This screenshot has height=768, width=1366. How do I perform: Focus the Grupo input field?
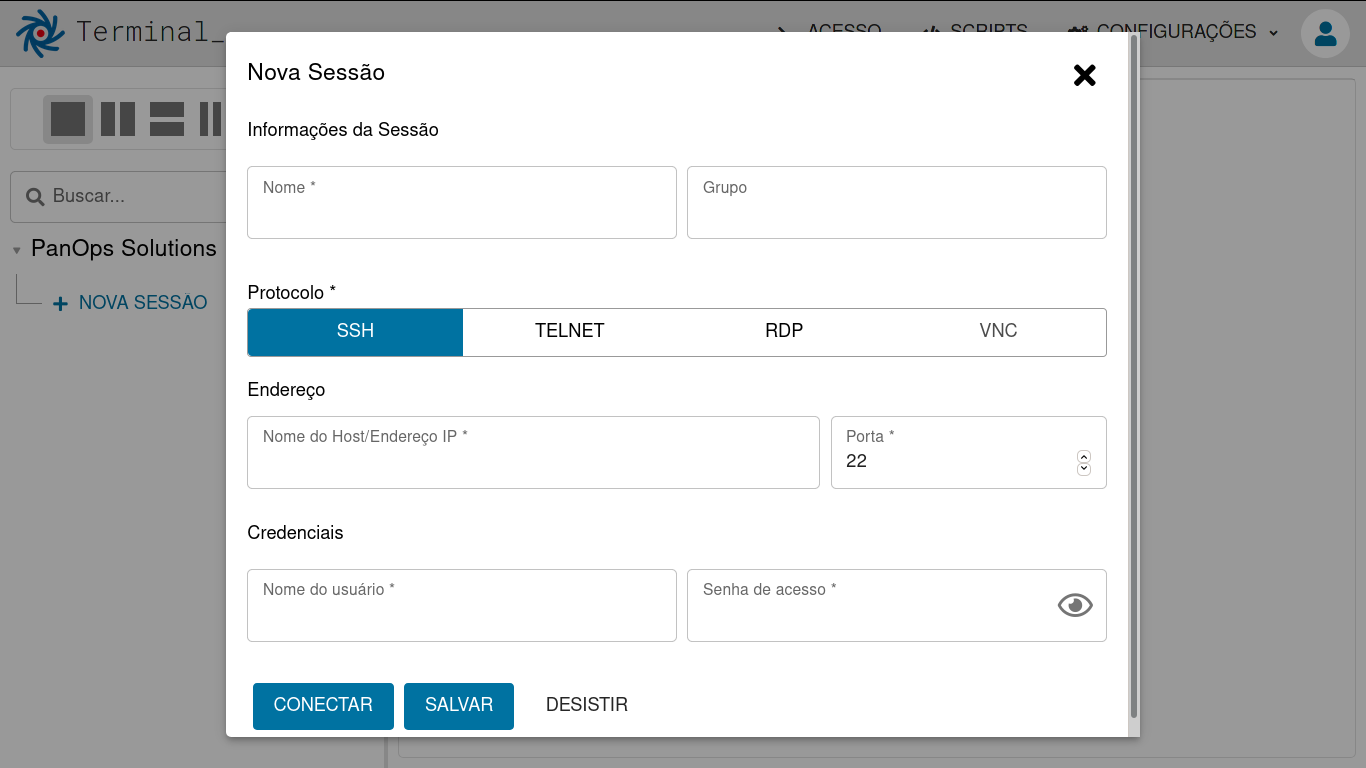point(897,202)
